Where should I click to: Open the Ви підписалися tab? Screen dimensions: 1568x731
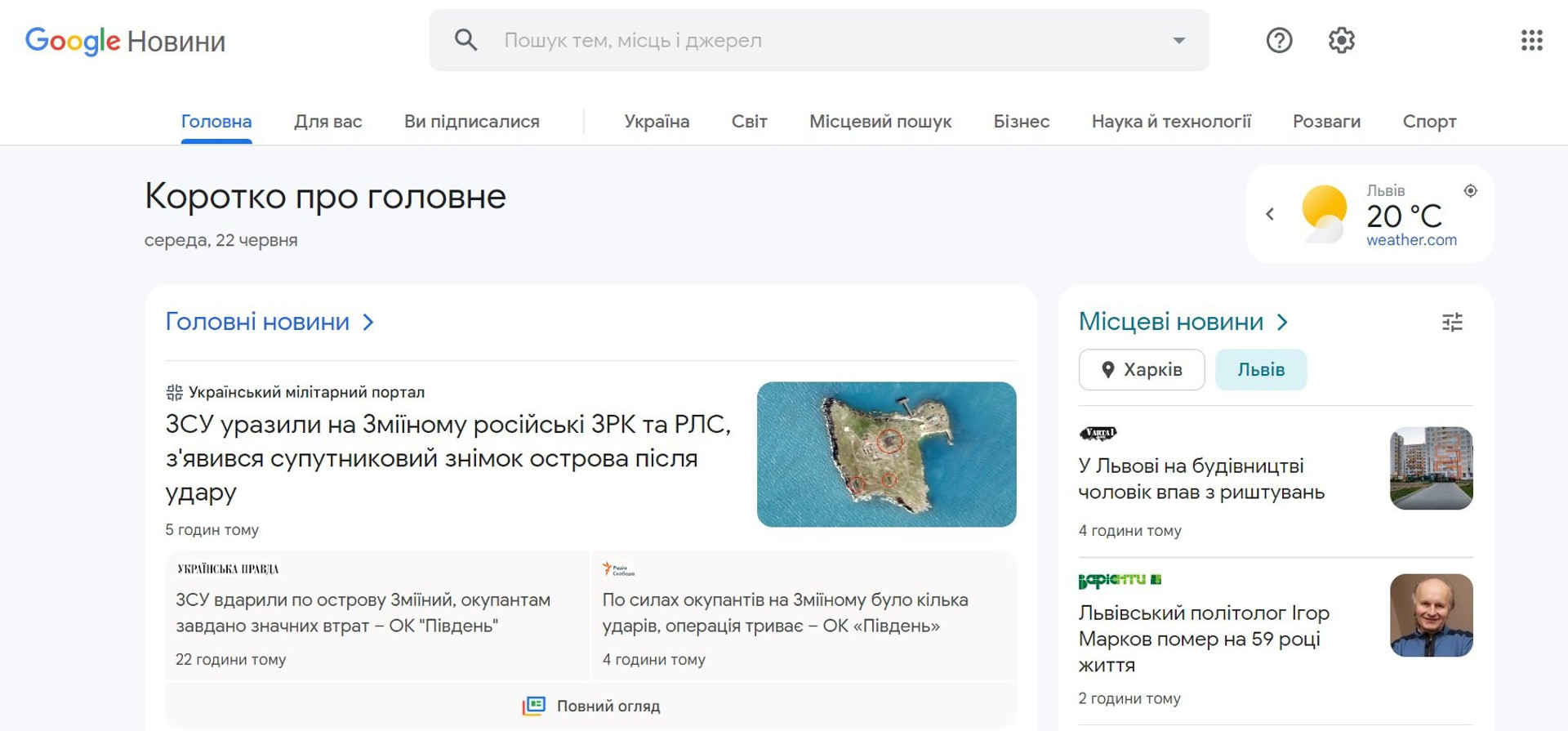tap(471, 122)
